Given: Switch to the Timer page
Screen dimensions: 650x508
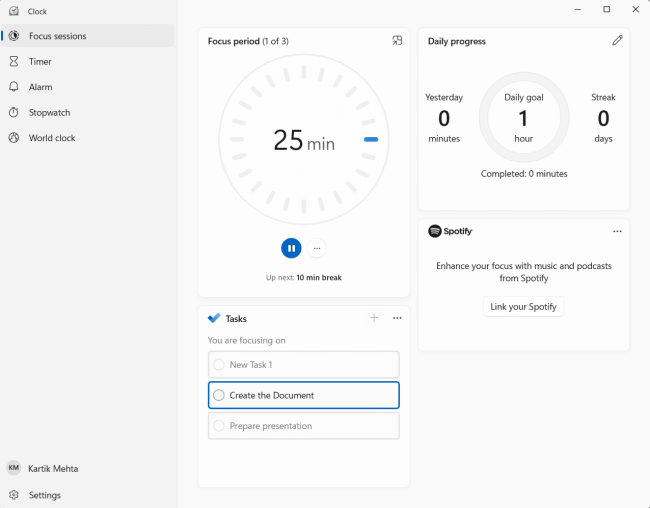Looking at the screenshot, I should (87, 61).
